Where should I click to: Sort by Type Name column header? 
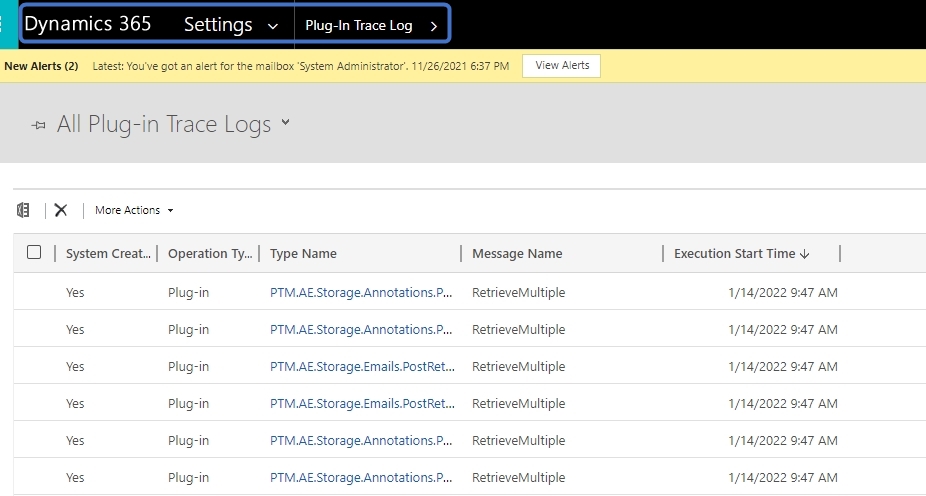303,254
